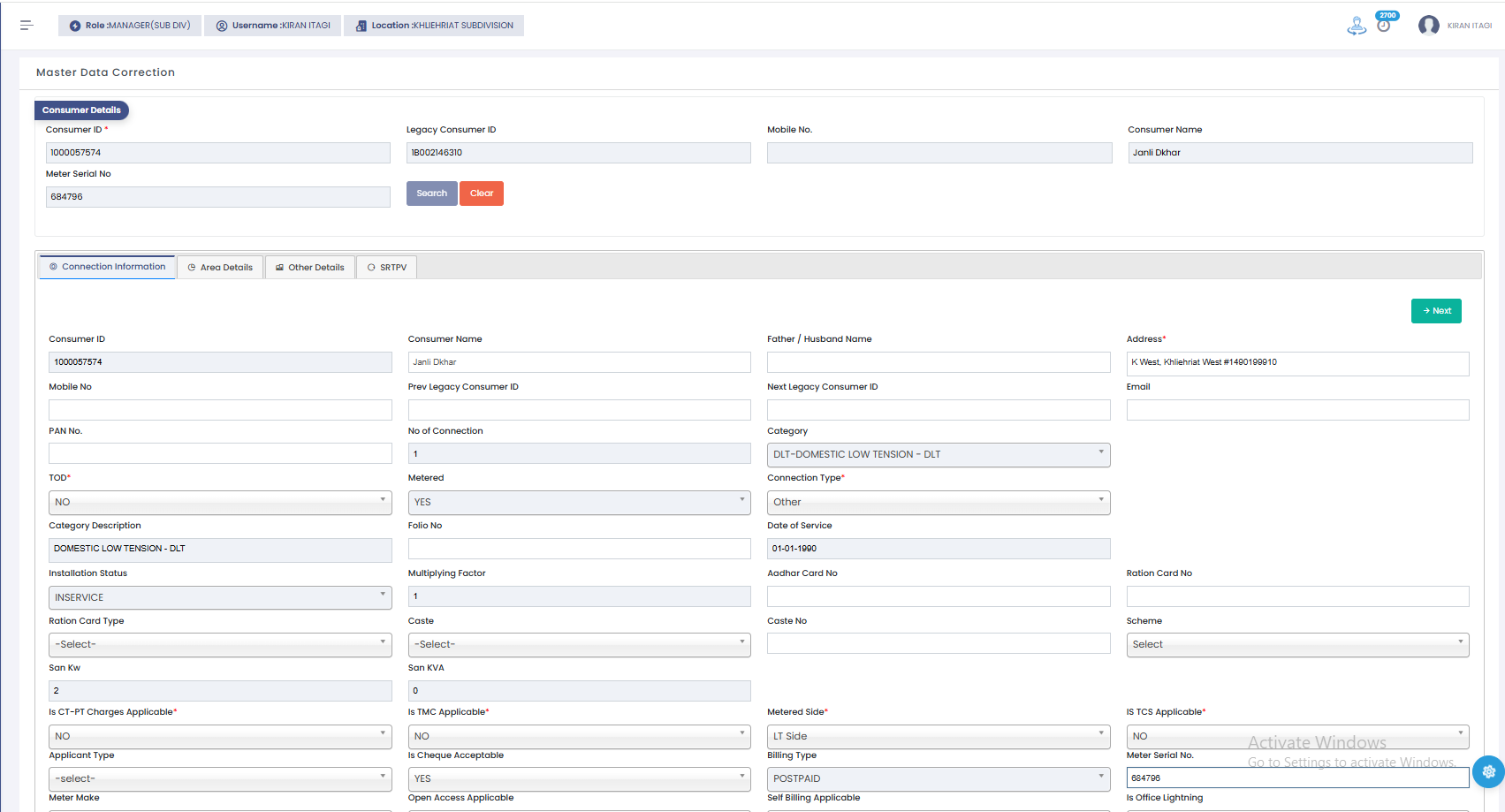Open the Is TCS Applicable dropdown
Viewport: 1505px width, 812px height.
click(1297, 736)
